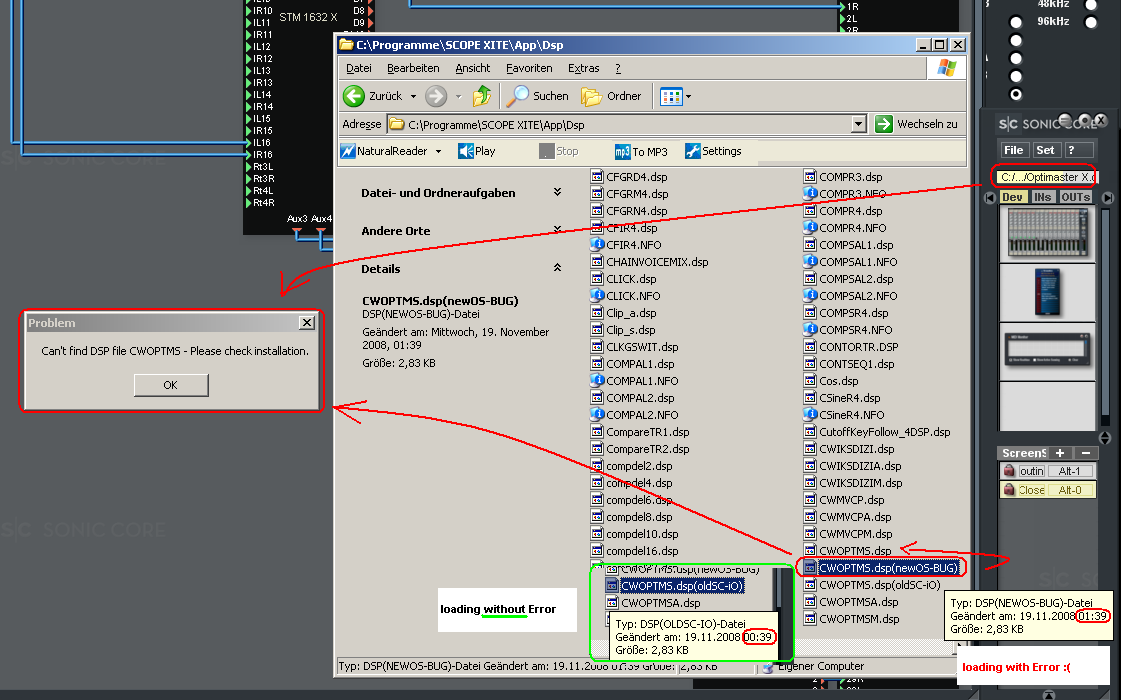Open the Zurück history dropdown arrow
The width and height of the screenshot is (1121, 700).
(413, 97)
